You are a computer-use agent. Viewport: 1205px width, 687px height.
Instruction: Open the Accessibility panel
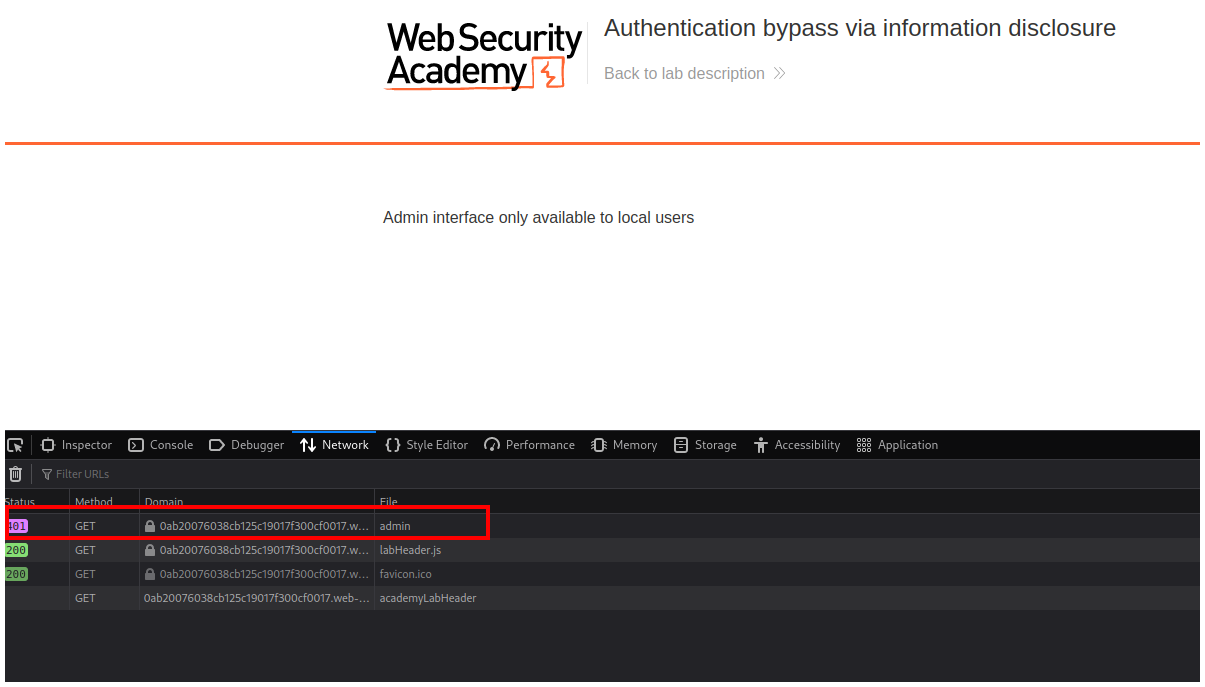[797, 445]
